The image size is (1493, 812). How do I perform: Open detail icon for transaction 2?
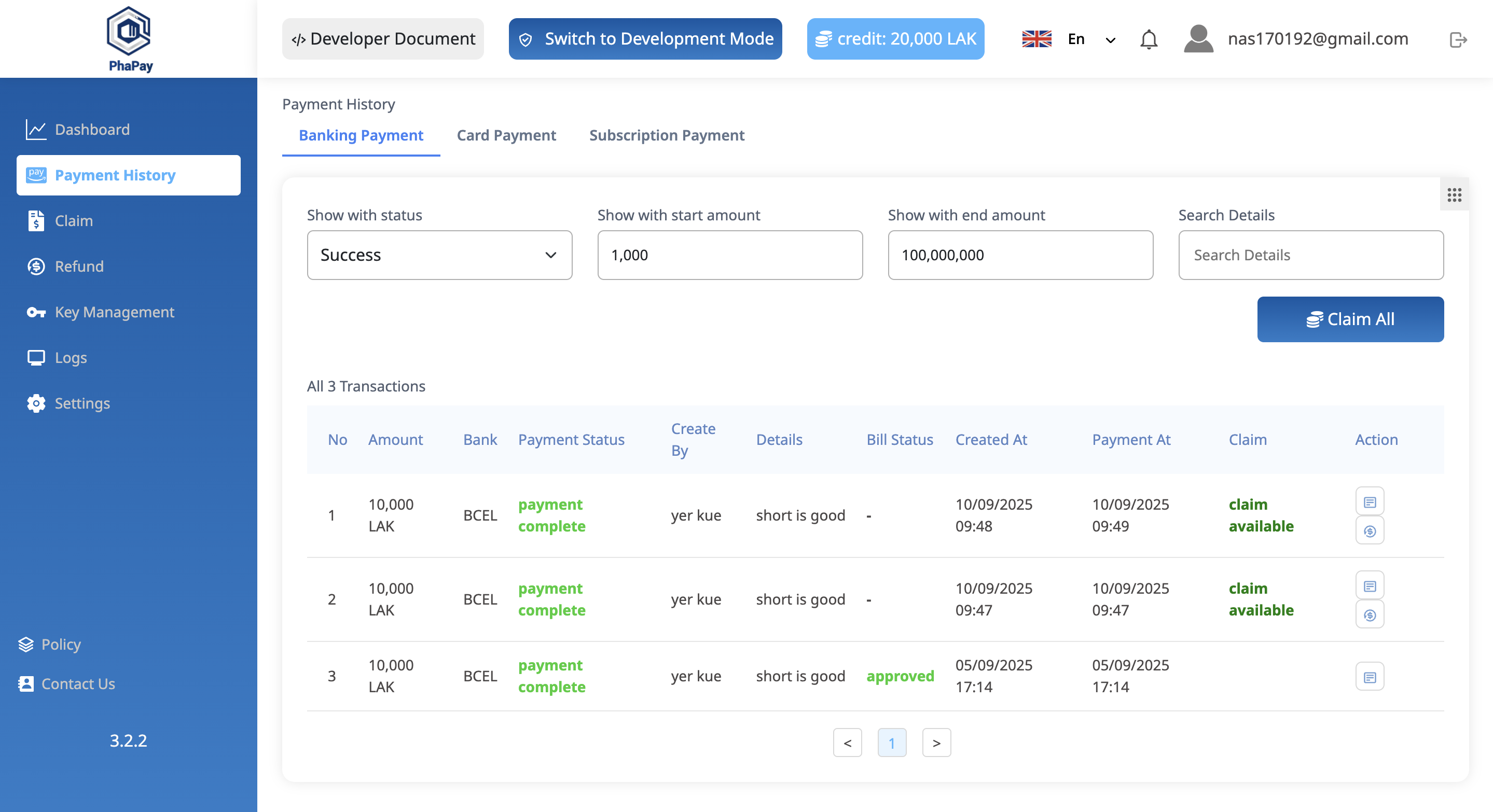tap(1369, 585)
